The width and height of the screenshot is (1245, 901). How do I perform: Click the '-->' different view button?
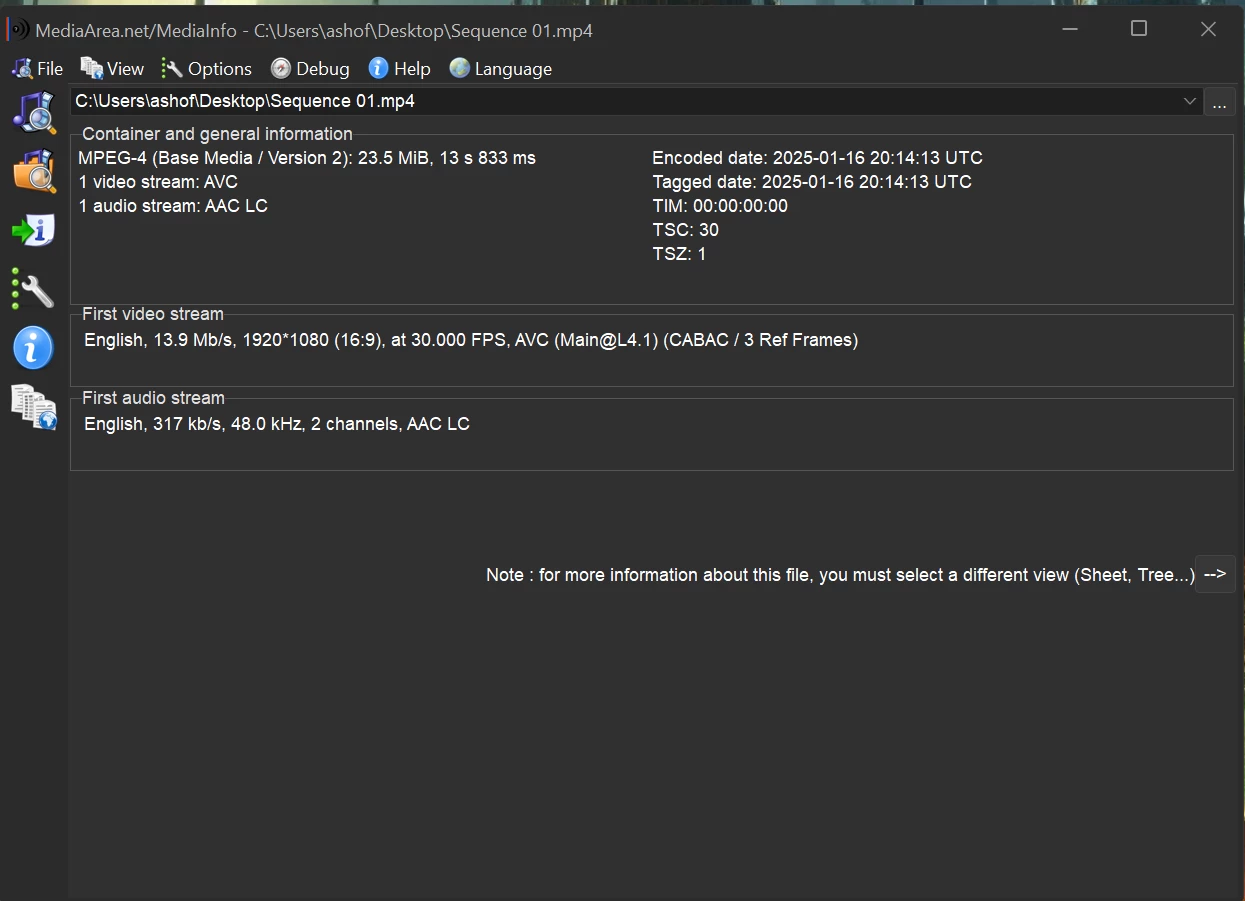(x=1215, y=574)
